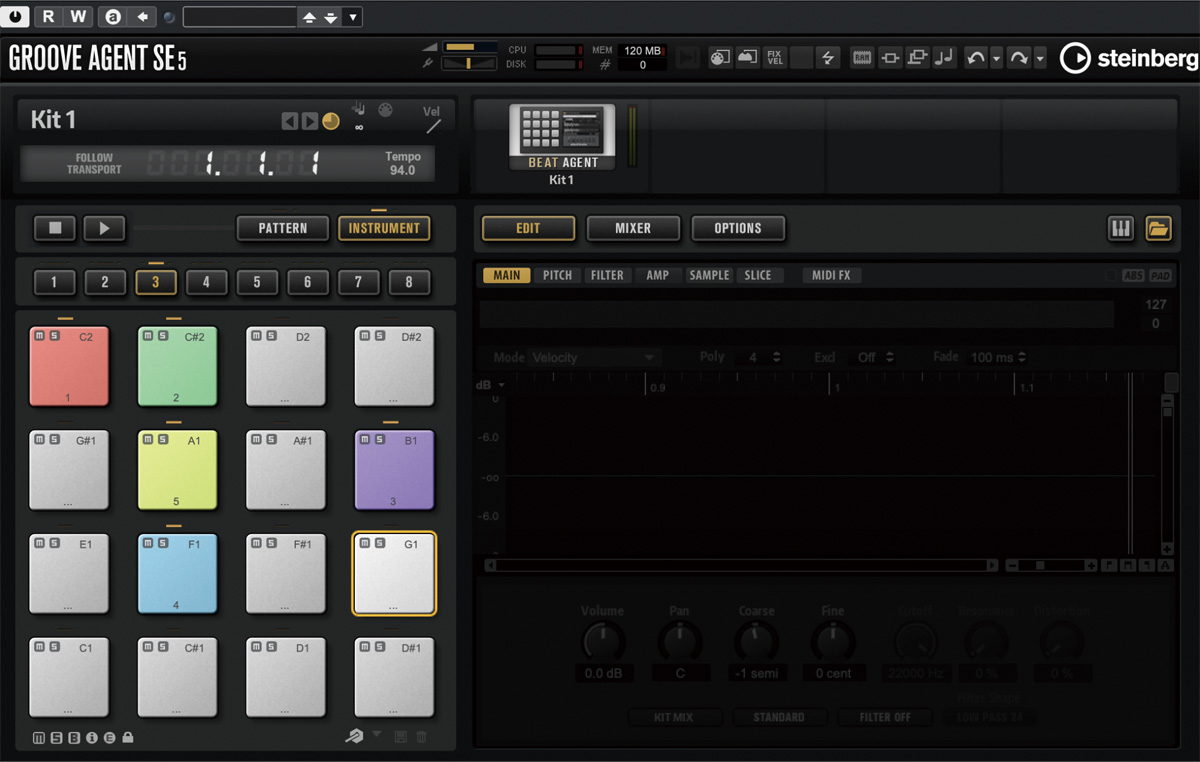Select pad group 1
Screen dimensions: 1200x762
[54, 283]
